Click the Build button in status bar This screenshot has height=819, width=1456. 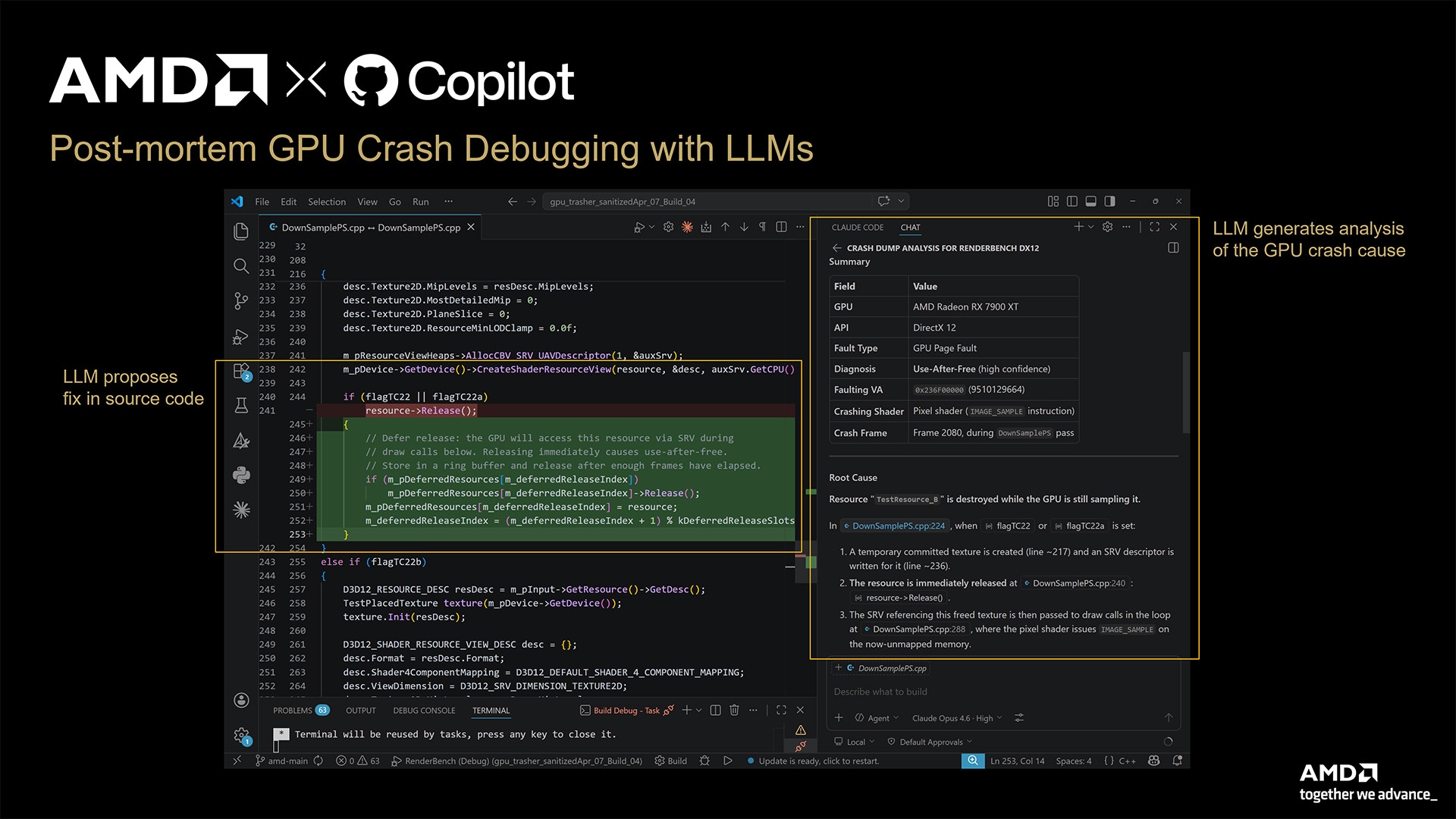pyautogui.click(x=670, y=761)
